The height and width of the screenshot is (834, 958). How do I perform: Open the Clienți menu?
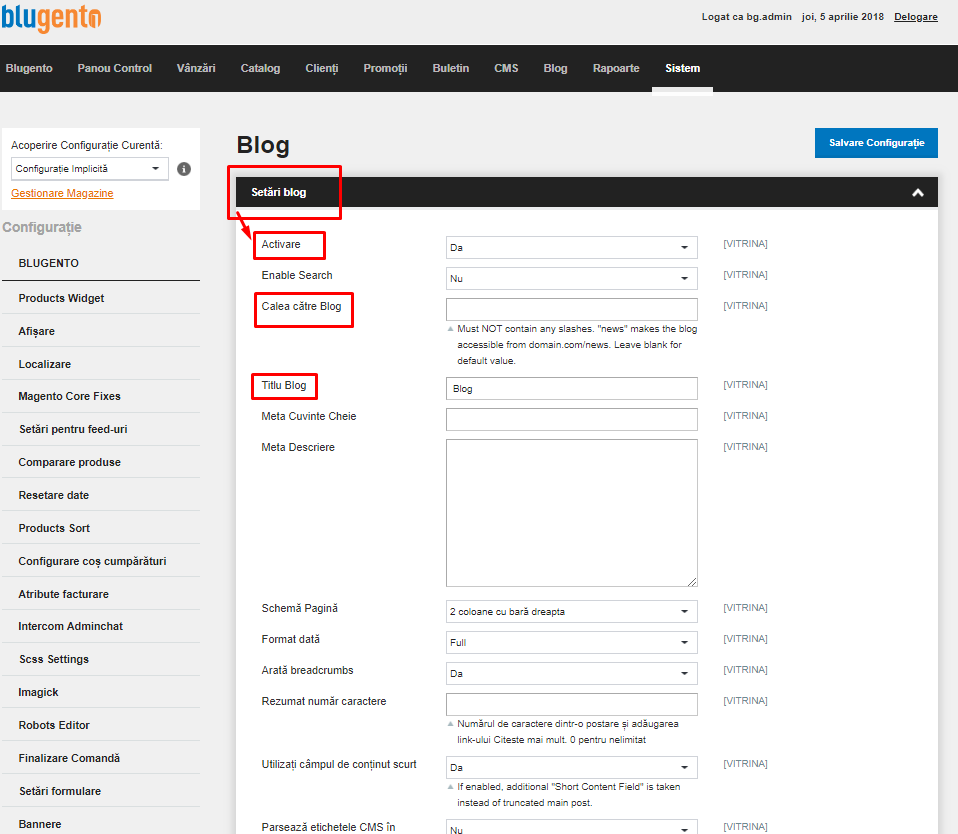coord(322,68)
